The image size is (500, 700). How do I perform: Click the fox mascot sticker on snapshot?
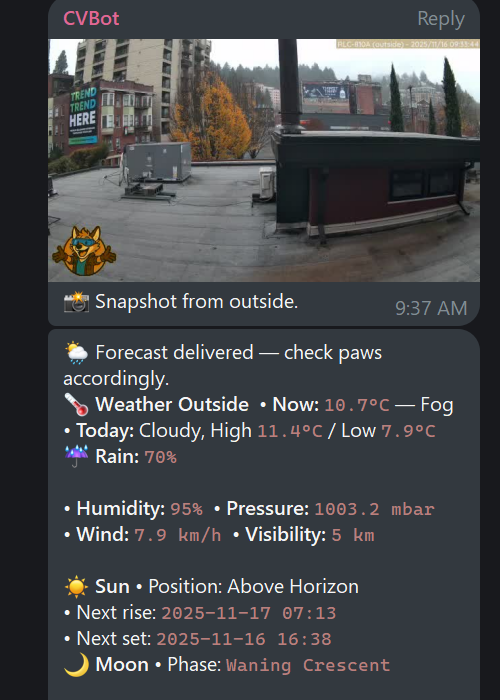[x=84, y=250]
